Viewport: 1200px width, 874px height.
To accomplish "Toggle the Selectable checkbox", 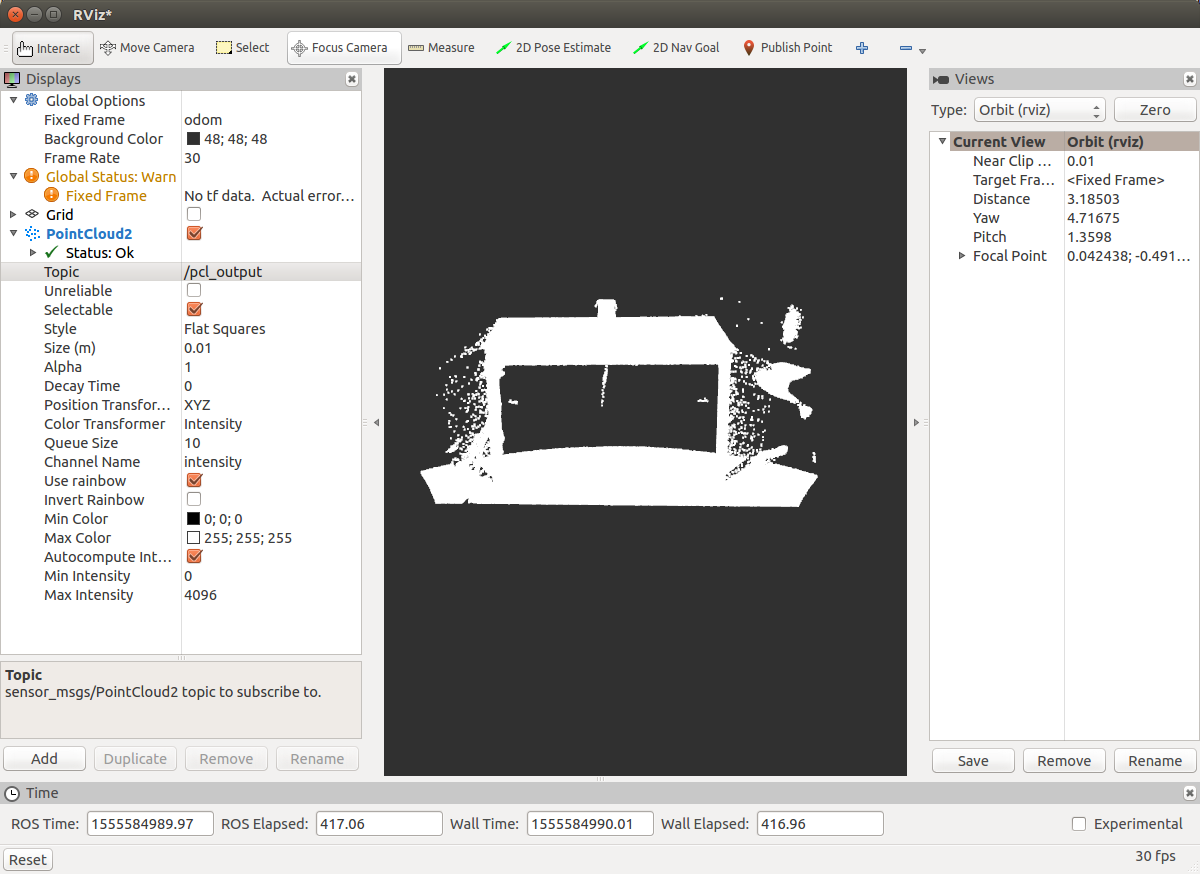I will [x=194, y=309].
